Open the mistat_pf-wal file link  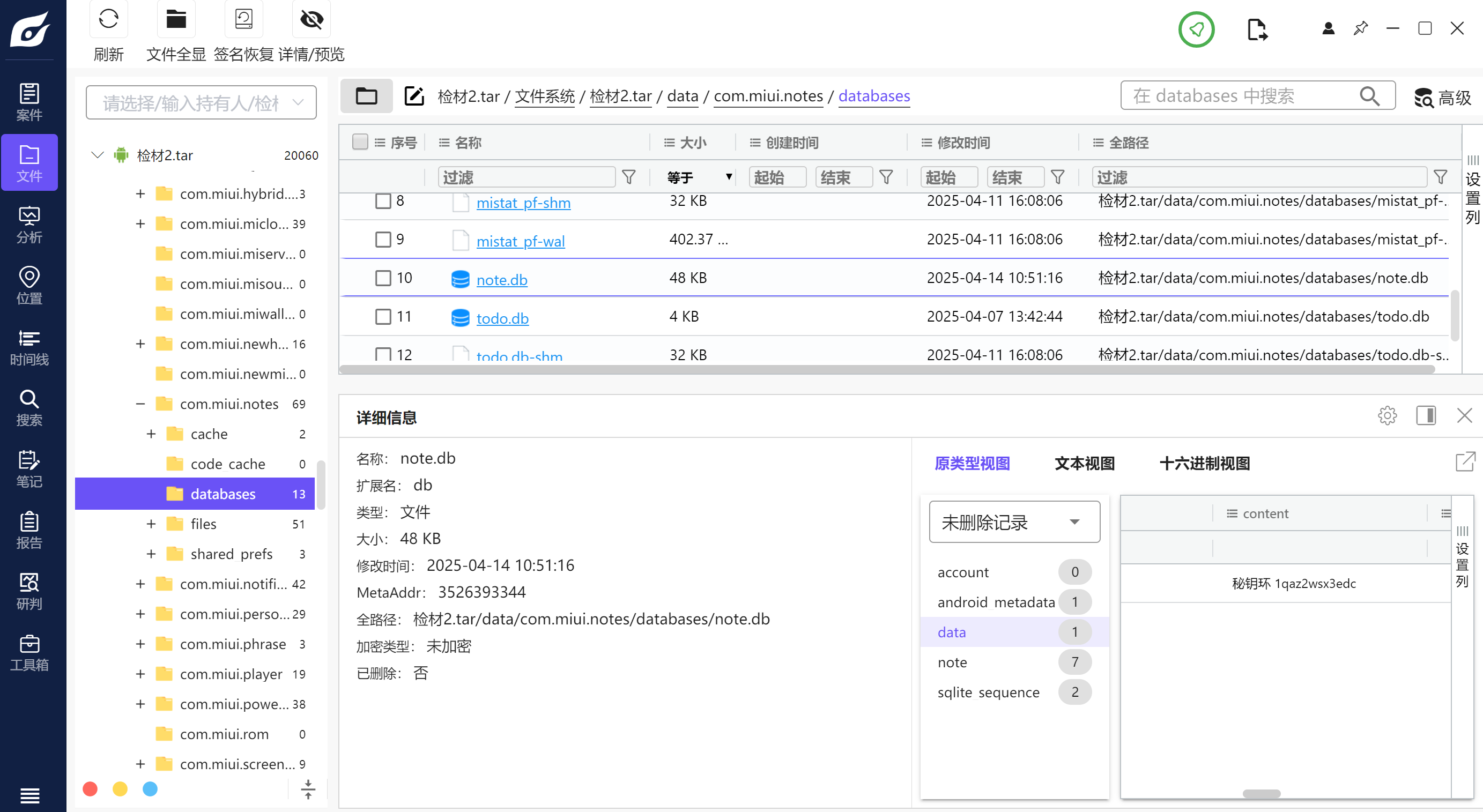pos(521,241)
